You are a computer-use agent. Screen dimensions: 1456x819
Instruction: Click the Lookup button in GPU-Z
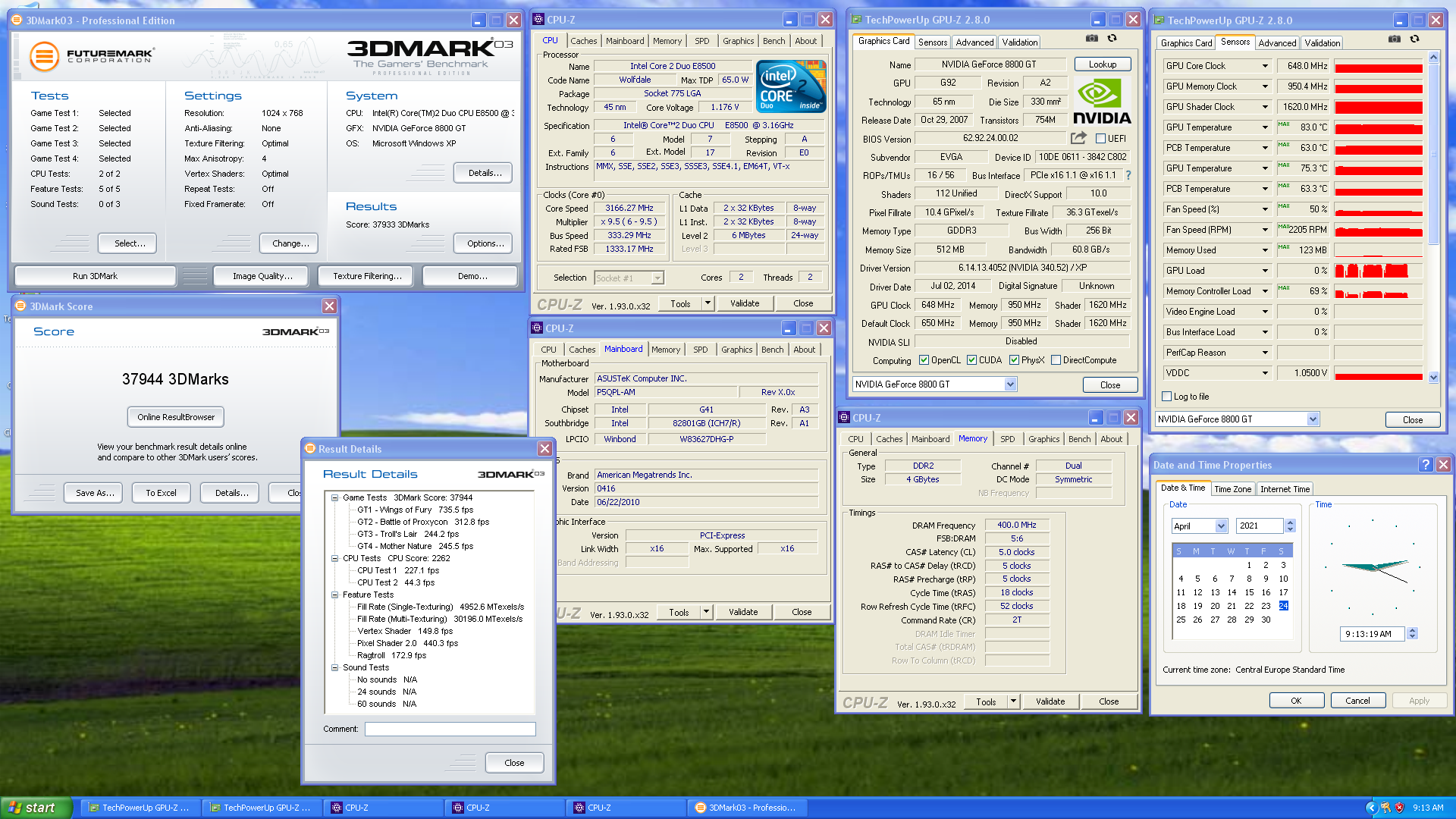click(1102, 64)
